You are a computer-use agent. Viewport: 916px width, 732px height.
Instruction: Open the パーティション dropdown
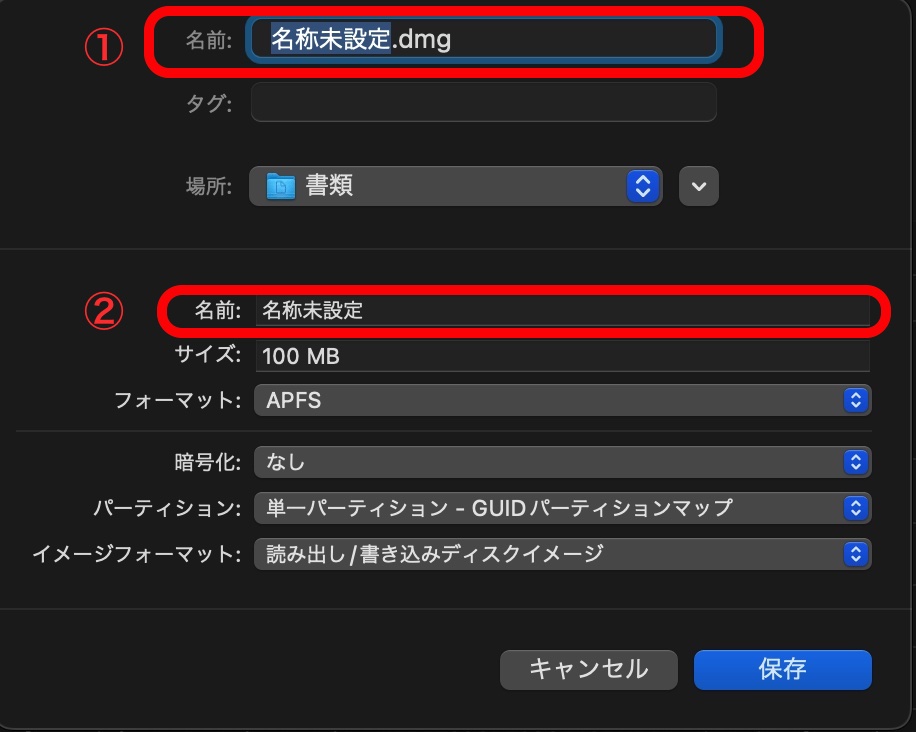(563, 508)
